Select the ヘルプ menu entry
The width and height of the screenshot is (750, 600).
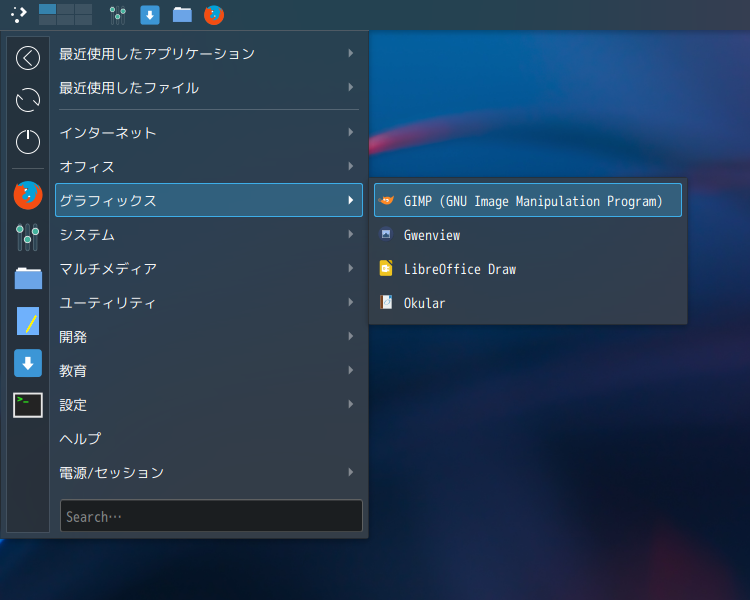[209, 438]
